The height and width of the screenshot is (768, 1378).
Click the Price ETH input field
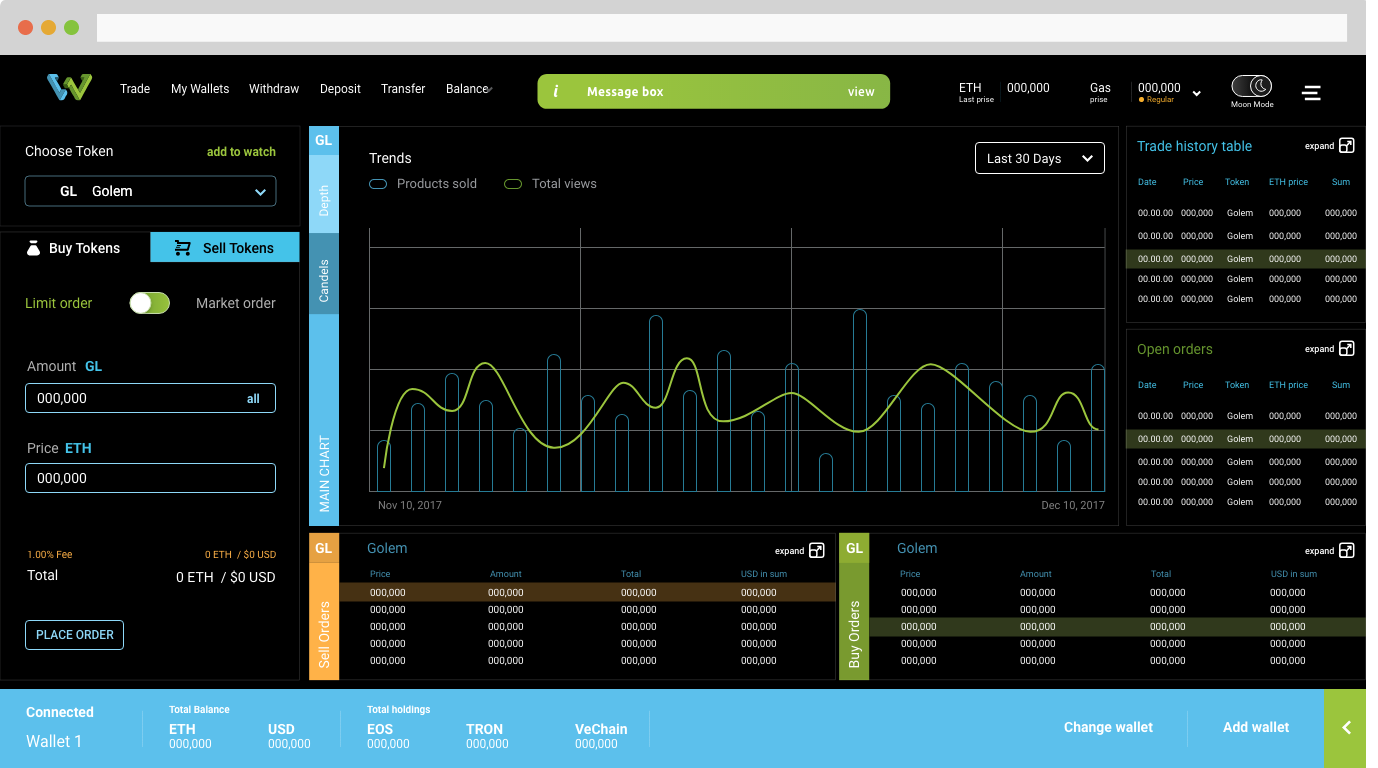pos(150,478)
